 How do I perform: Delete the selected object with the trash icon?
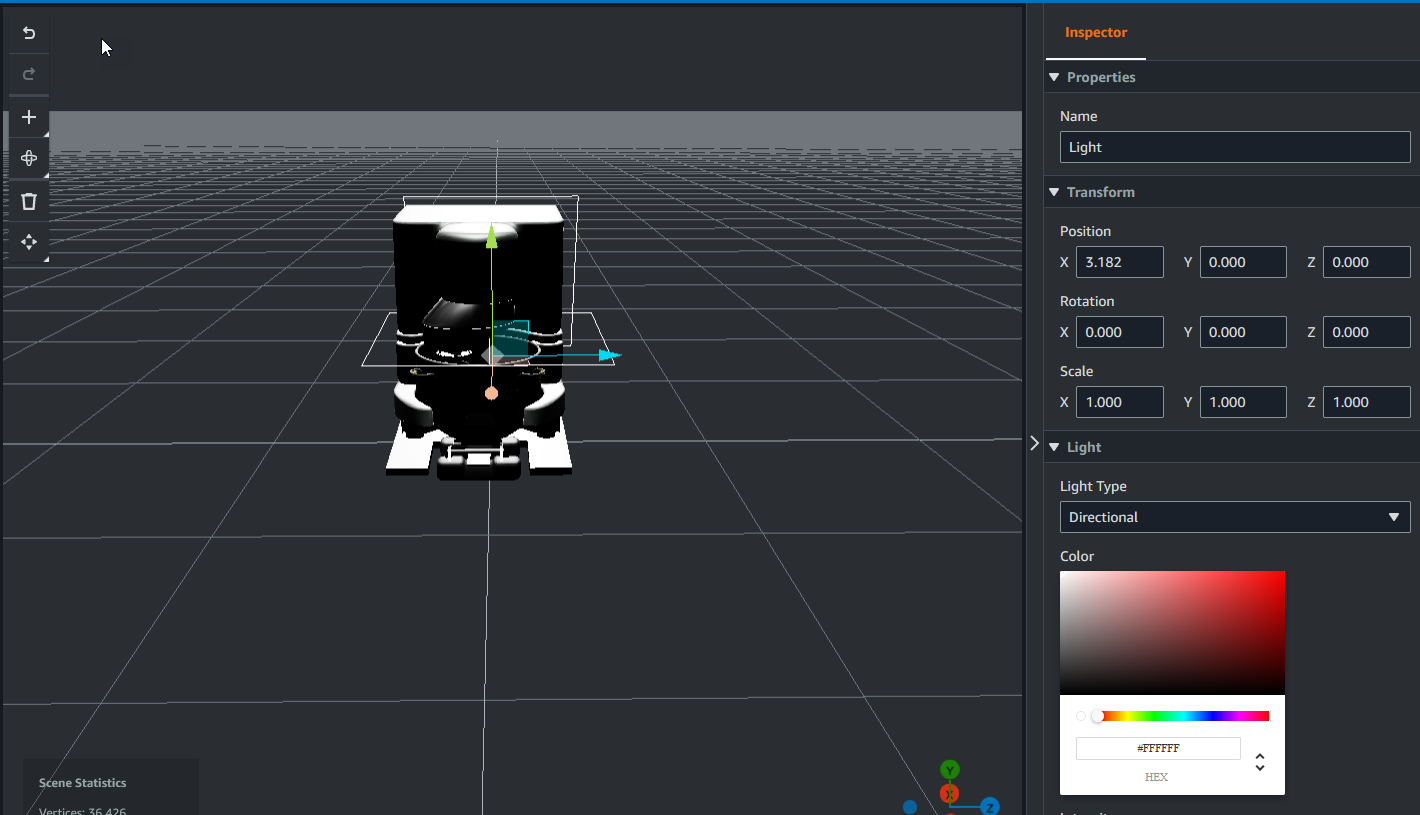(x=29, y=201)
